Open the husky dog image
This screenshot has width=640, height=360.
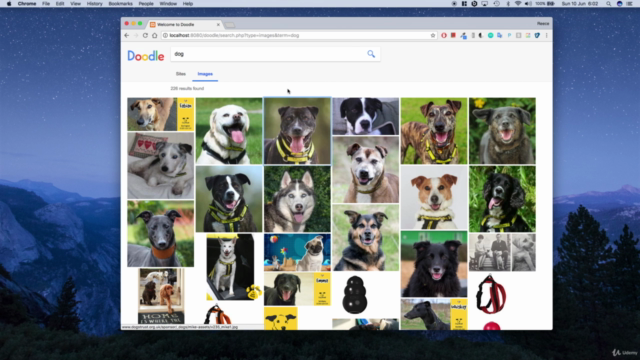297,199
